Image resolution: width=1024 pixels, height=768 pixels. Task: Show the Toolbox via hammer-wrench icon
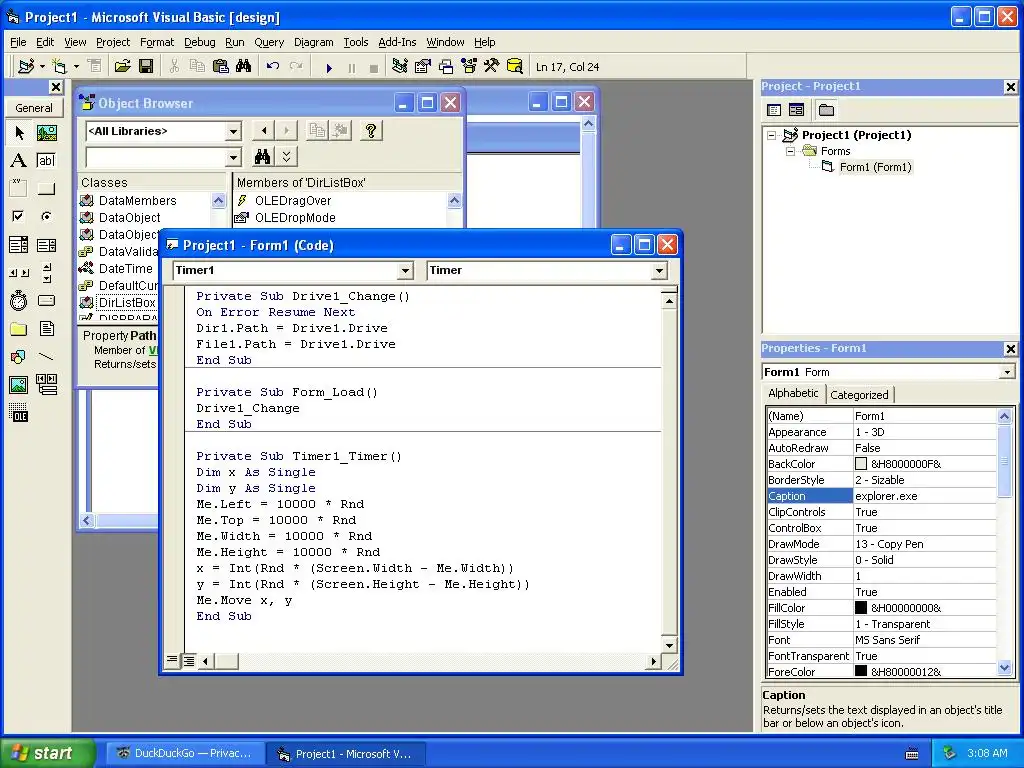(x=491, y=67)
